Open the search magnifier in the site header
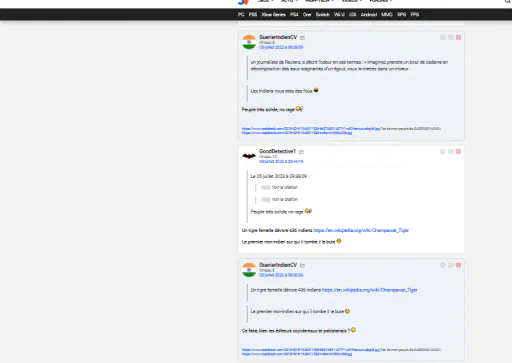 click(x=508, y=2)
